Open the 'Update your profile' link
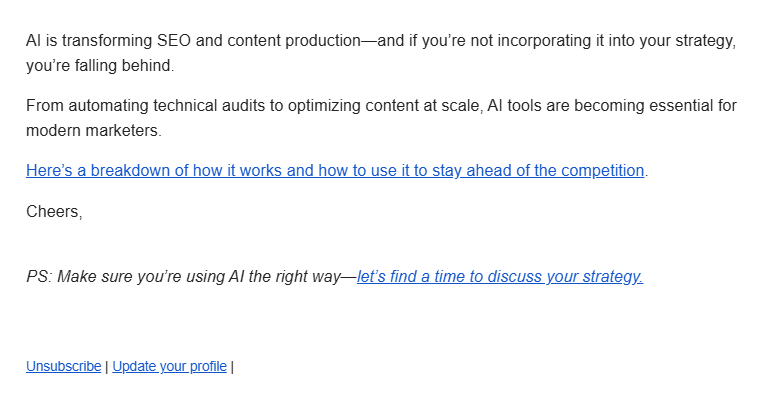Image resolution: width=780 pixels, height=397 pixels. coord(170,366)
